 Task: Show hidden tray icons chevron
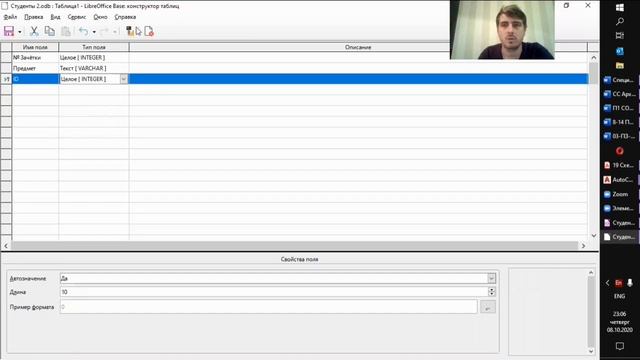[607, 282]
